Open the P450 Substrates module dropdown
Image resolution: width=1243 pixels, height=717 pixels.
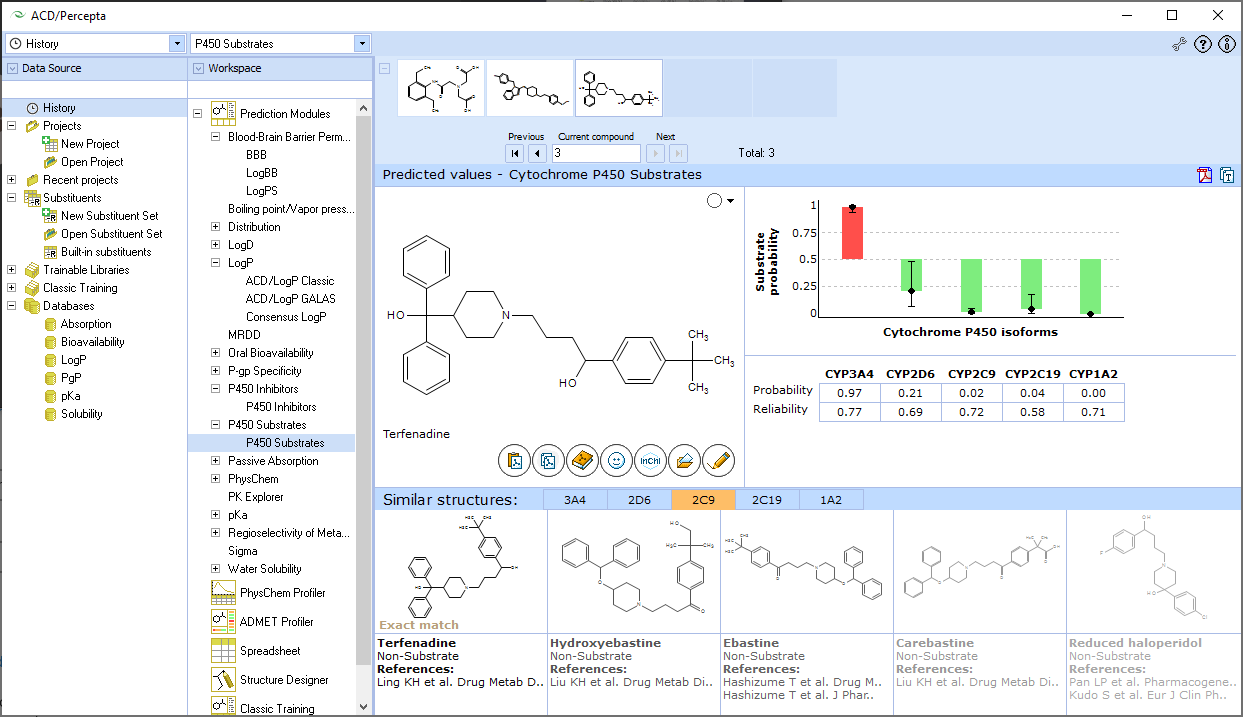[362, 44]
